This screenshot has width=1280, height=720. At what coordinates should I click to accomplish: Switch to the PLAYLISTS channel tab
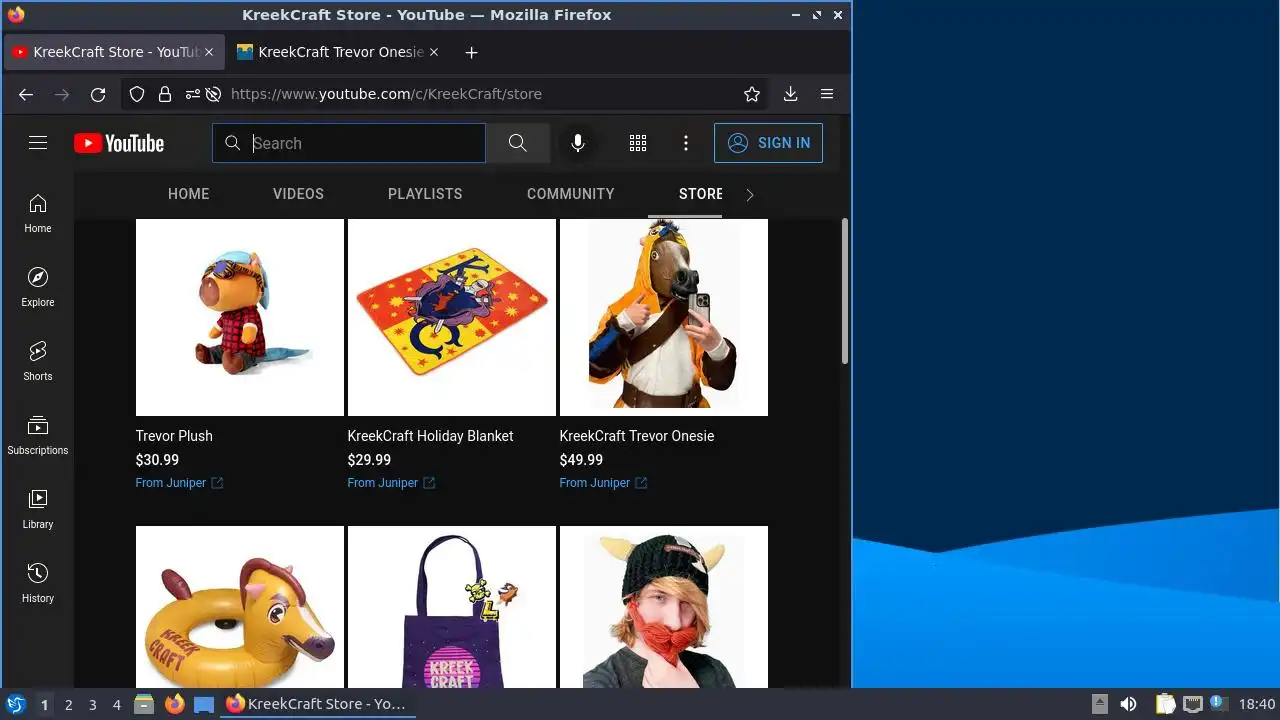tap(425, 194)
